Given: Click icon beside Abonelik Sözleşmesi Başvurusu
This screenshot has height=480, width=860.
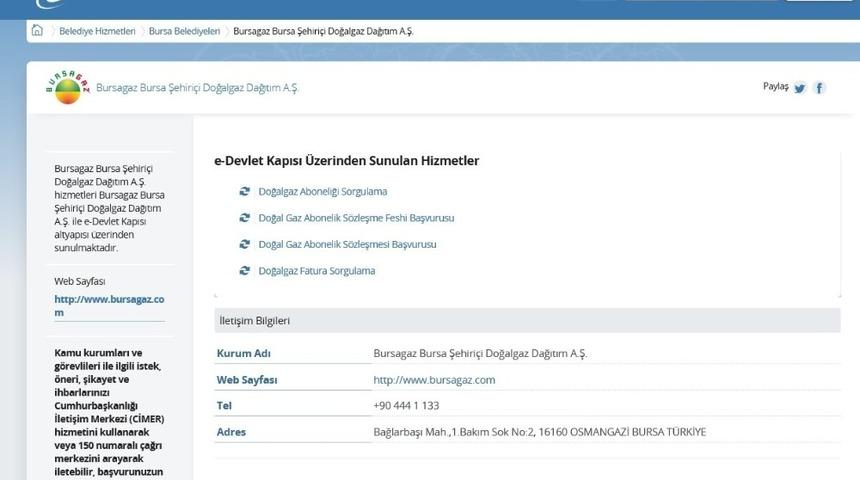Looking at the screenshot, I should (245, 244).
